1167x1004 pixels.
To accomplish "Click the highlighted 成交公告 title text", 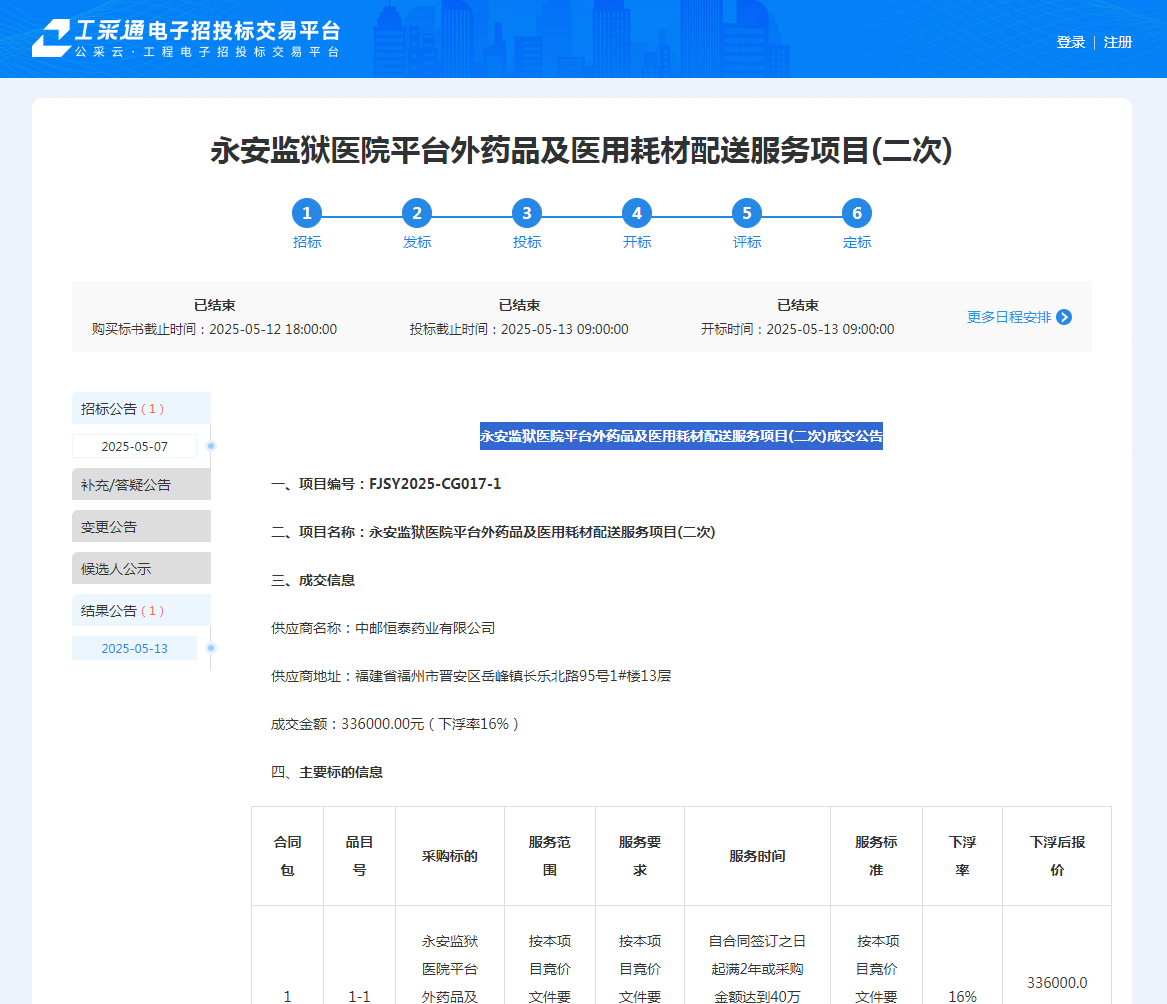I will pos(681,436).
